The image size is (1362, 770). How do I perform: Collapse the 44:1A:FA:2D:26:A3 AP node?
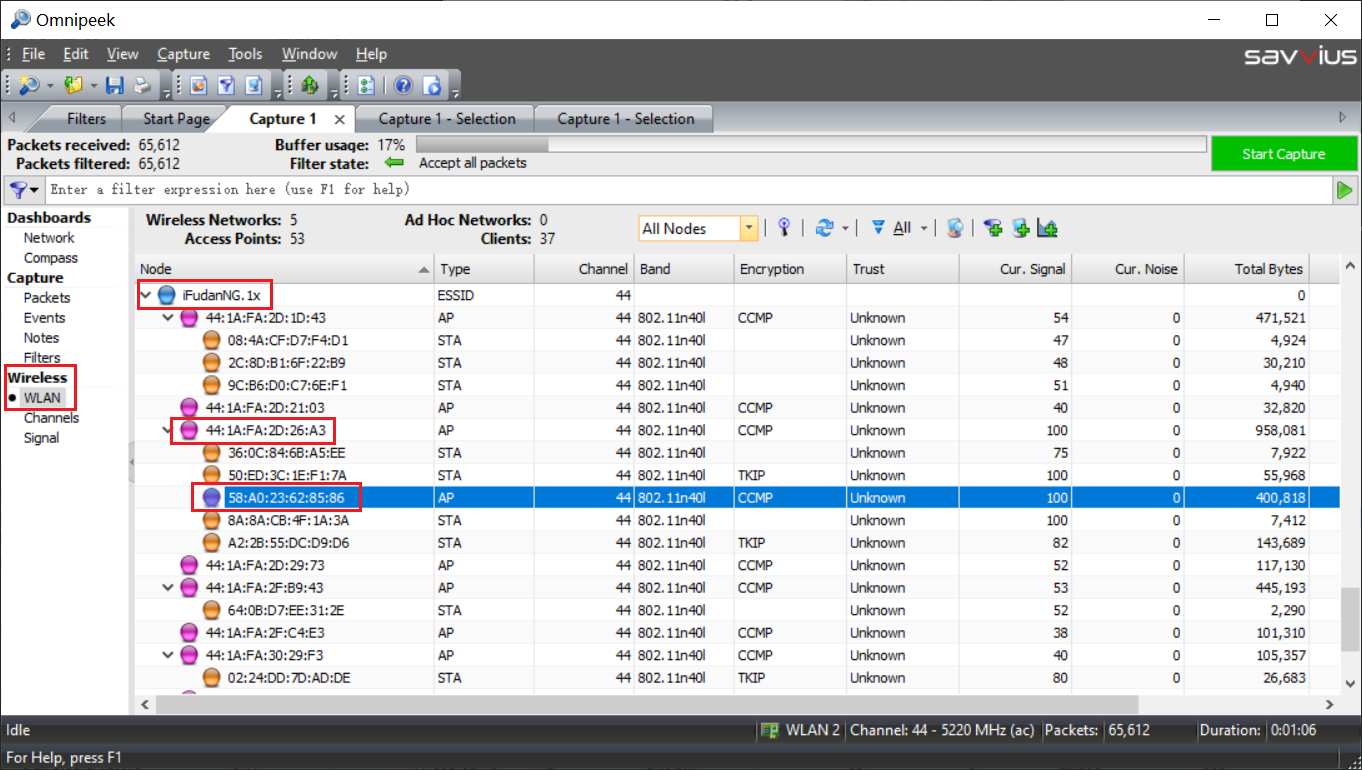click(x=168, y=430)
